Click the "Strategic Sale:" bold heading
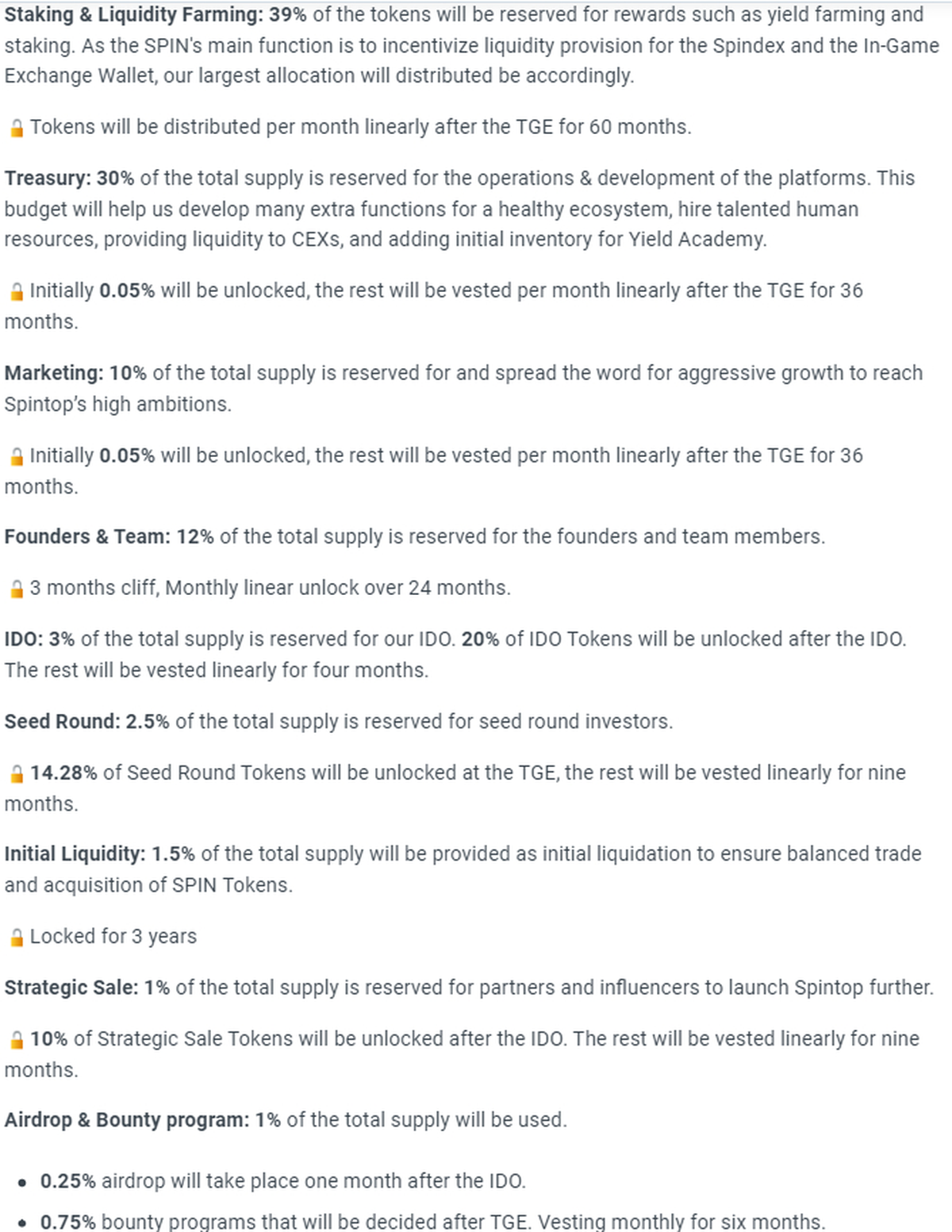Viewport: 952px width, 1232px height. pyautogui.click(x=71, y=988)
